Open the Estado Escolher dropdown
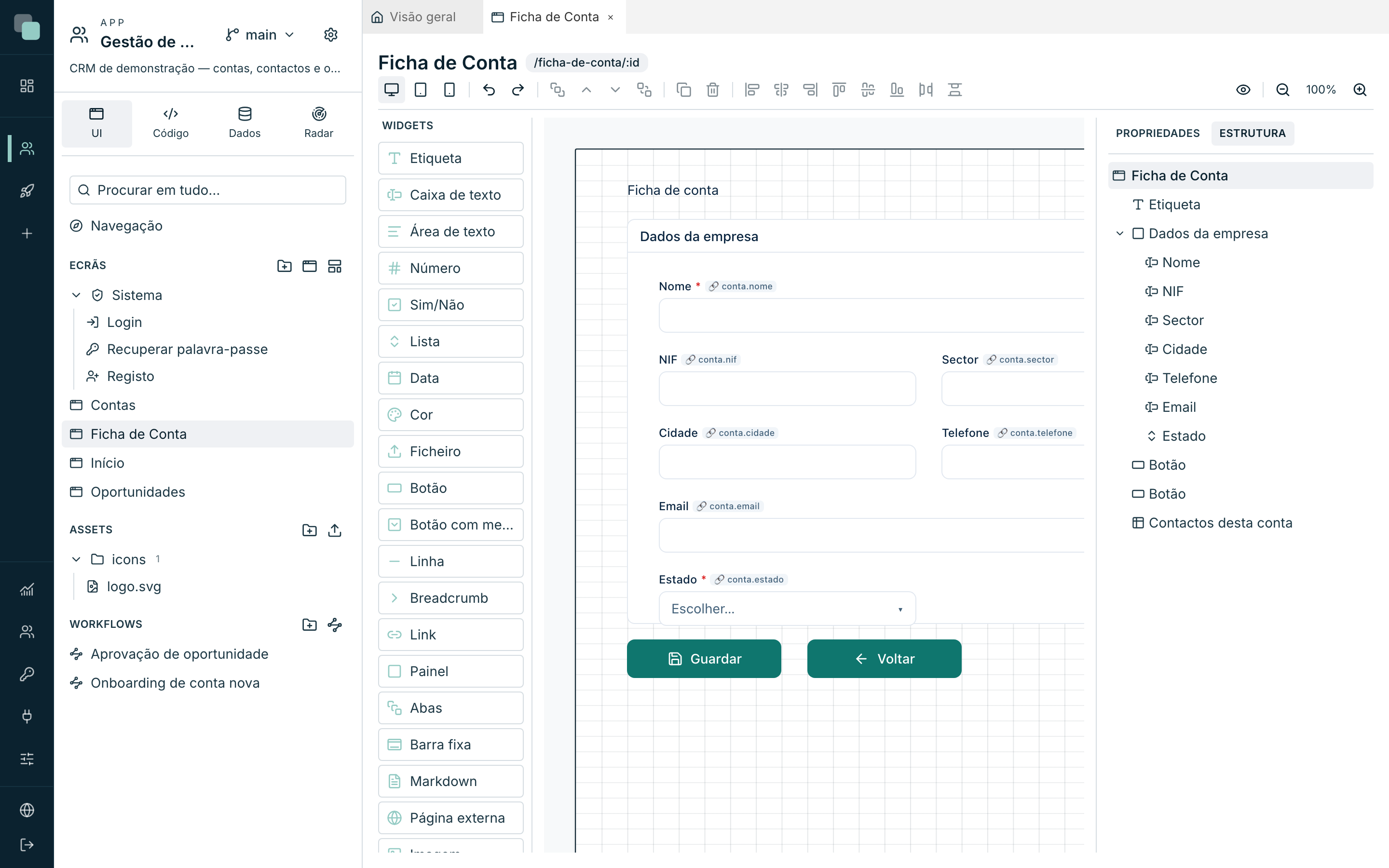Screen dimensions: 1389x868 (788, 609)
